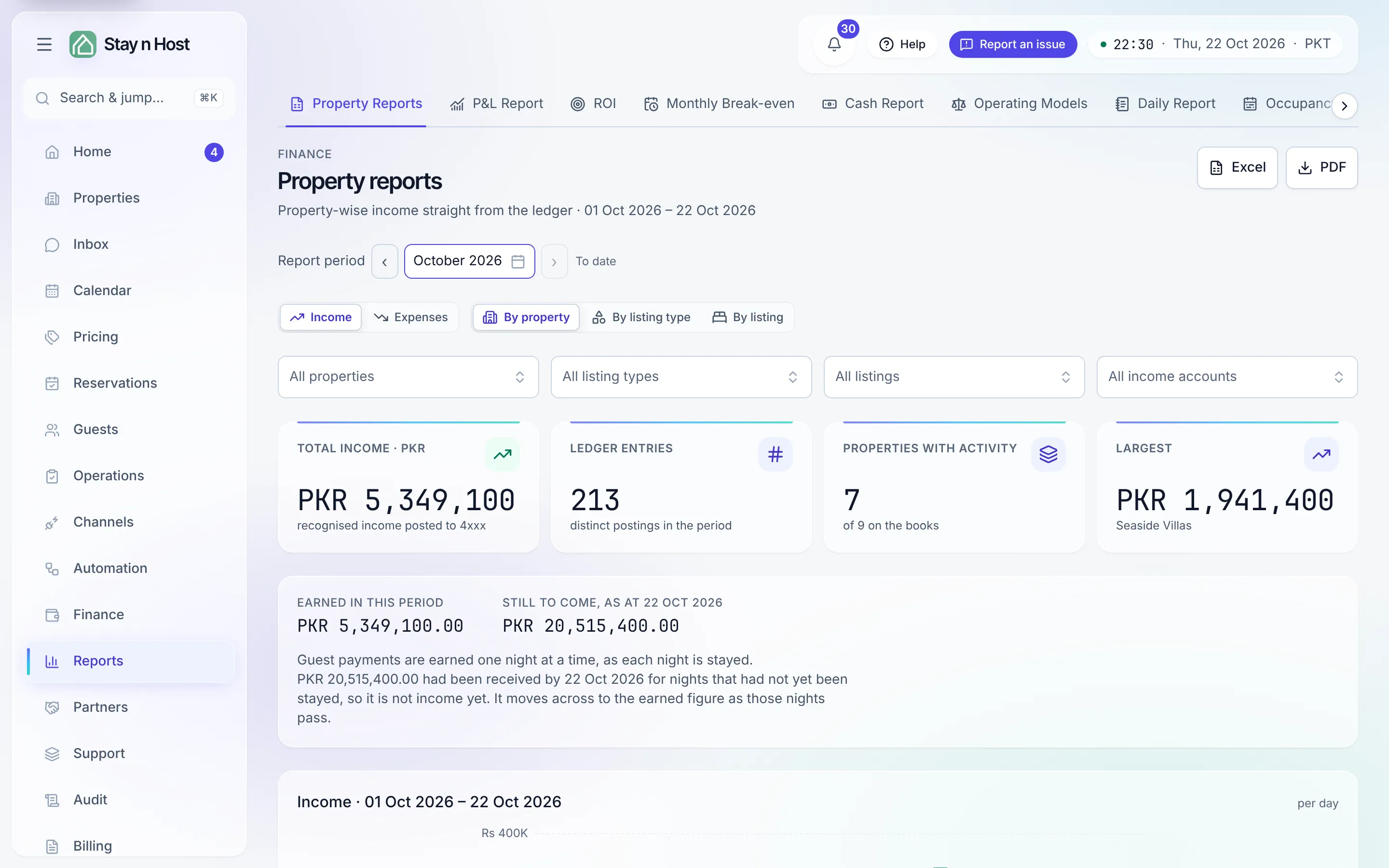This screenshot has height=868, width=1389.
Task: Switch to Expenses view toggle
Action: 410,317
